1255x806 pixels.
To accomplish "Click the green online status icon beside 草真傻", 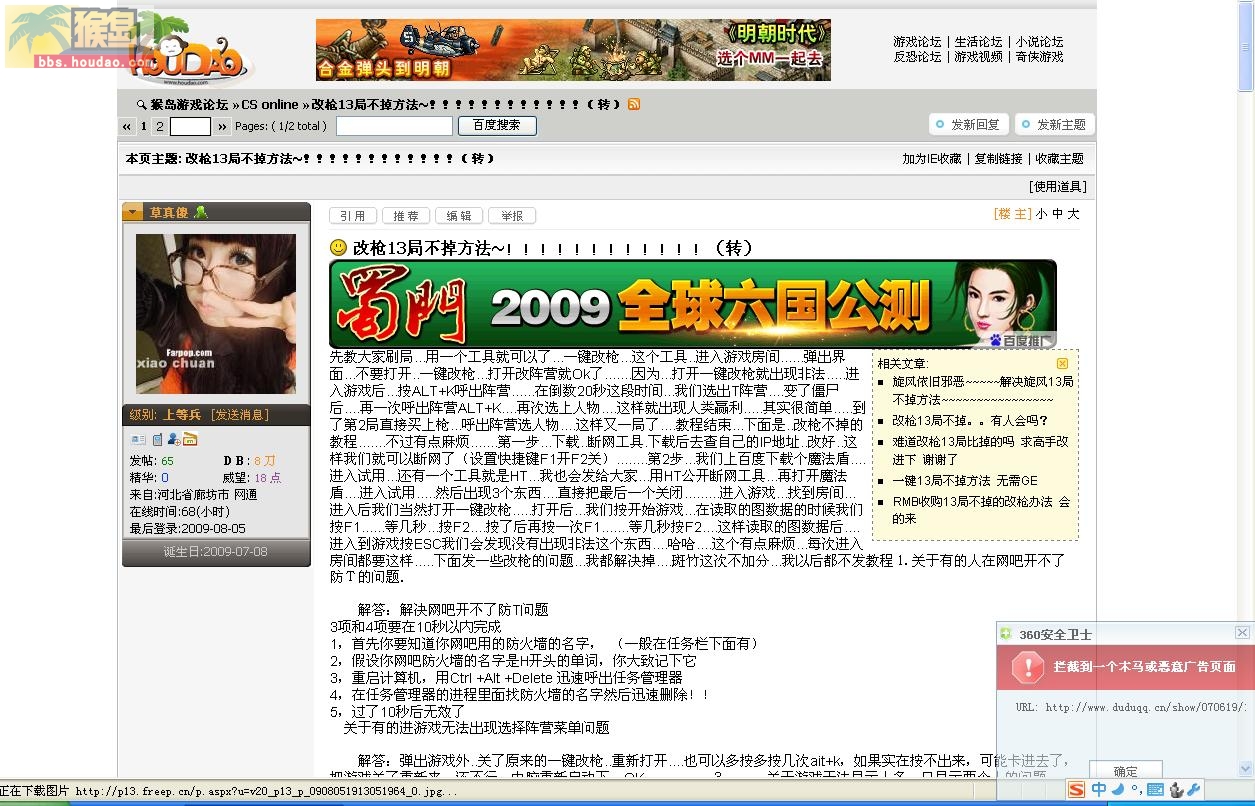I will [x=201, y=212].
